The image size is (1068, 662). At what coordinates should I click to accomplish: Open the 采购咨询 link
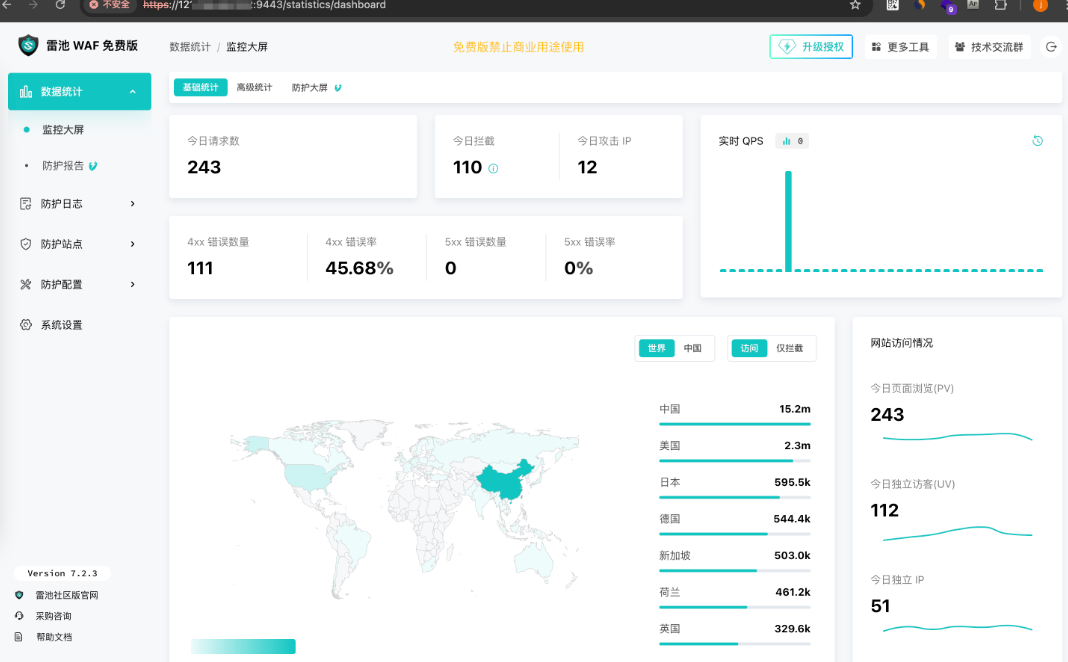[x=54, y=616]
